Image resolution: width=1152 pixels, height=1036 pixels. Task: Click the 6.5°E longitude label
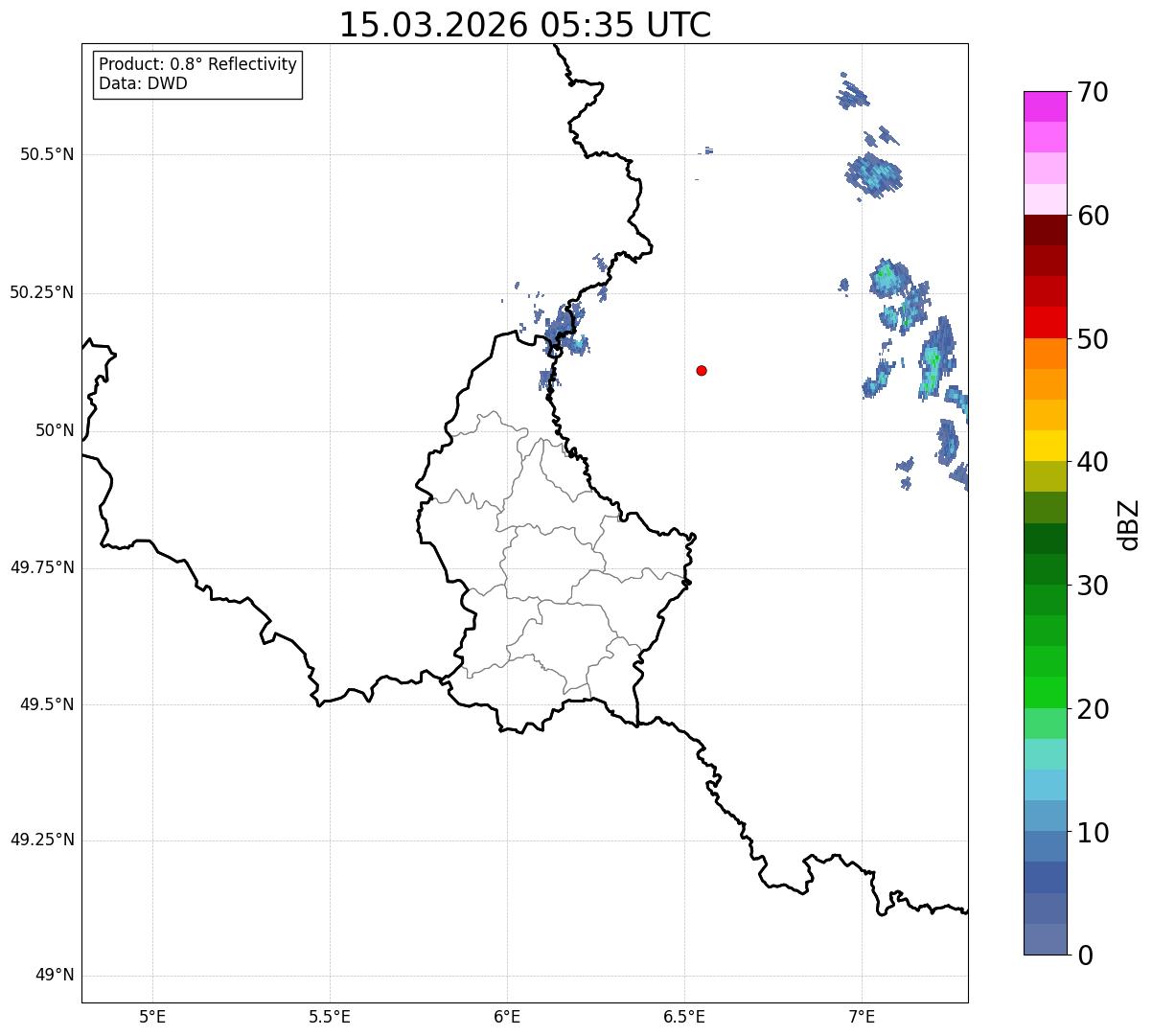point(684,1016)
